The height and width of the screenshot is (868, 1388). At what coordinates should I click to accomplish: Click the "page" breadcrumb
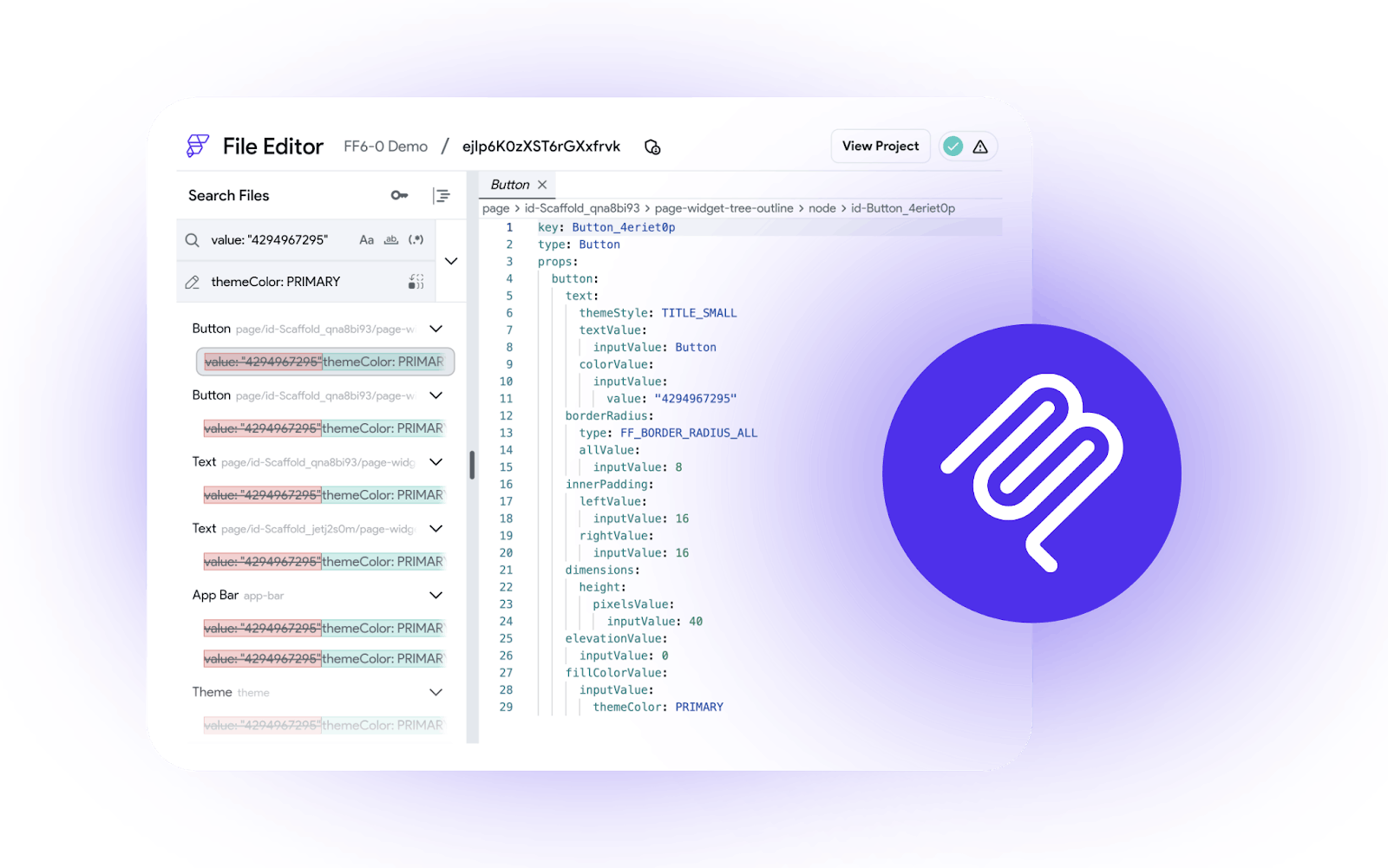click(496, 208)
